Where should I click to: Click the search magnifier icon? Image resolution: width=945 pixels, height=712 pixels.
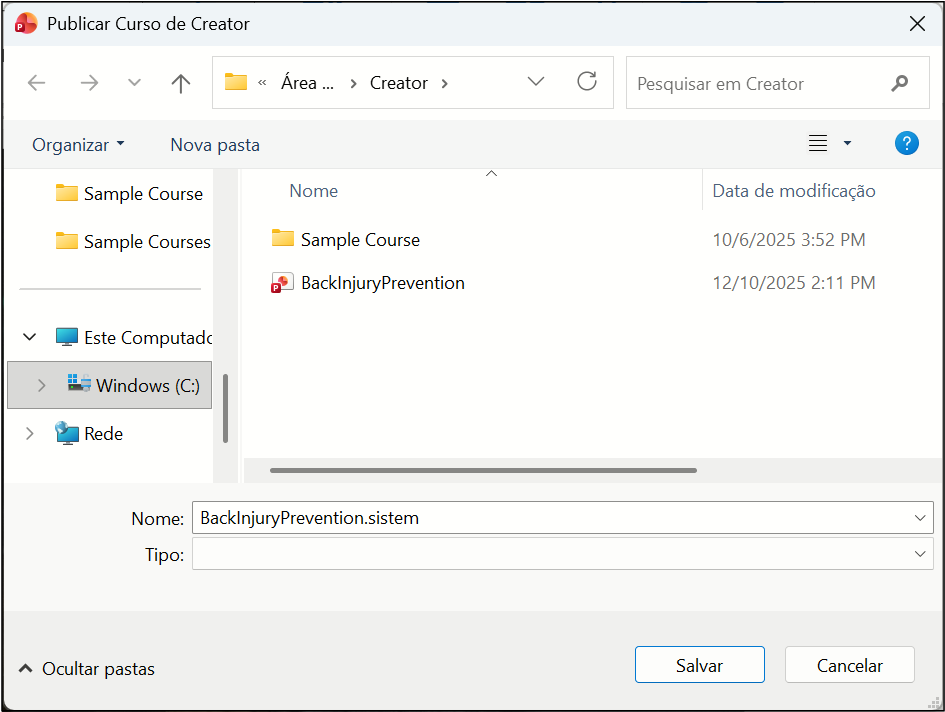(900, 83)
